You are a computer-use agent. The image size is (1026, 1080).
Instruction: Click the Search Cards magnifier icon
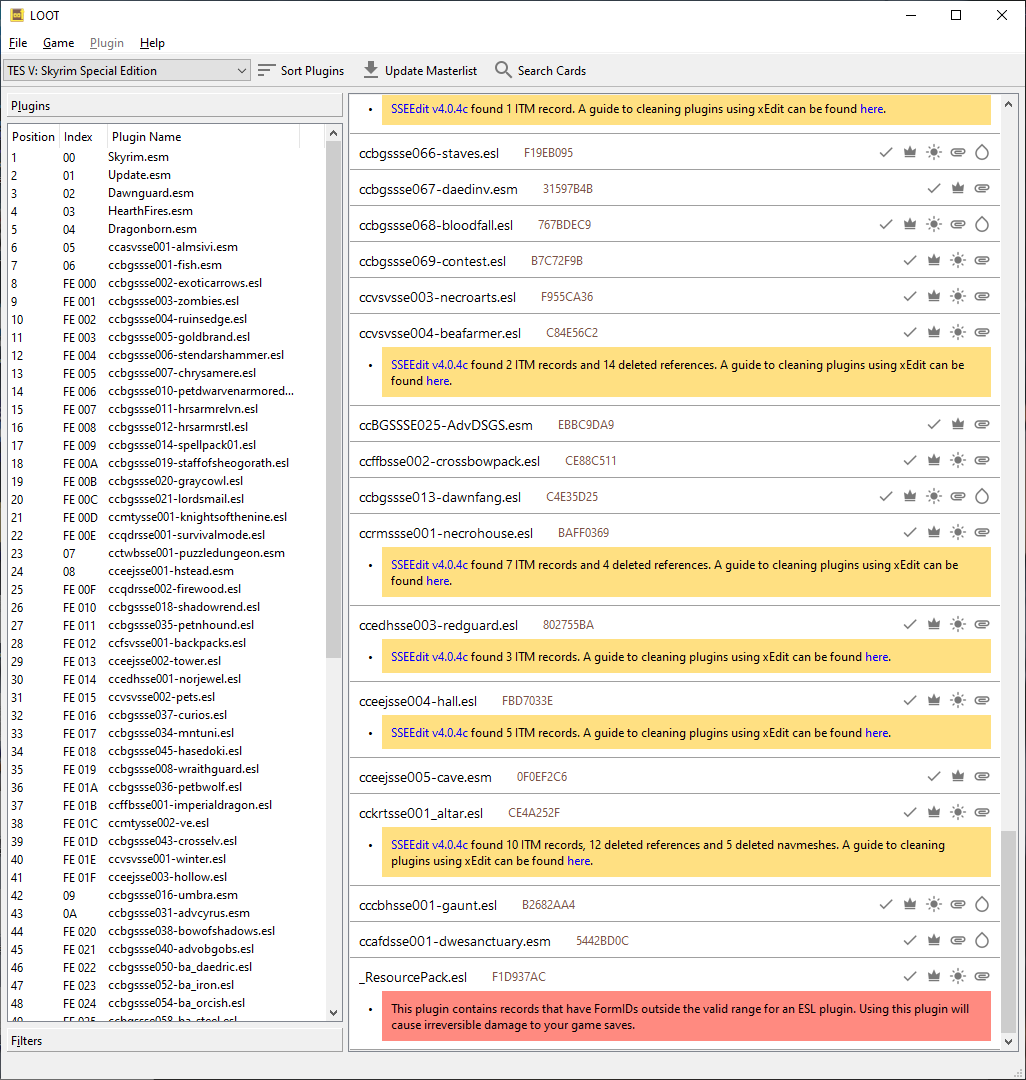[x=503, y=71]
